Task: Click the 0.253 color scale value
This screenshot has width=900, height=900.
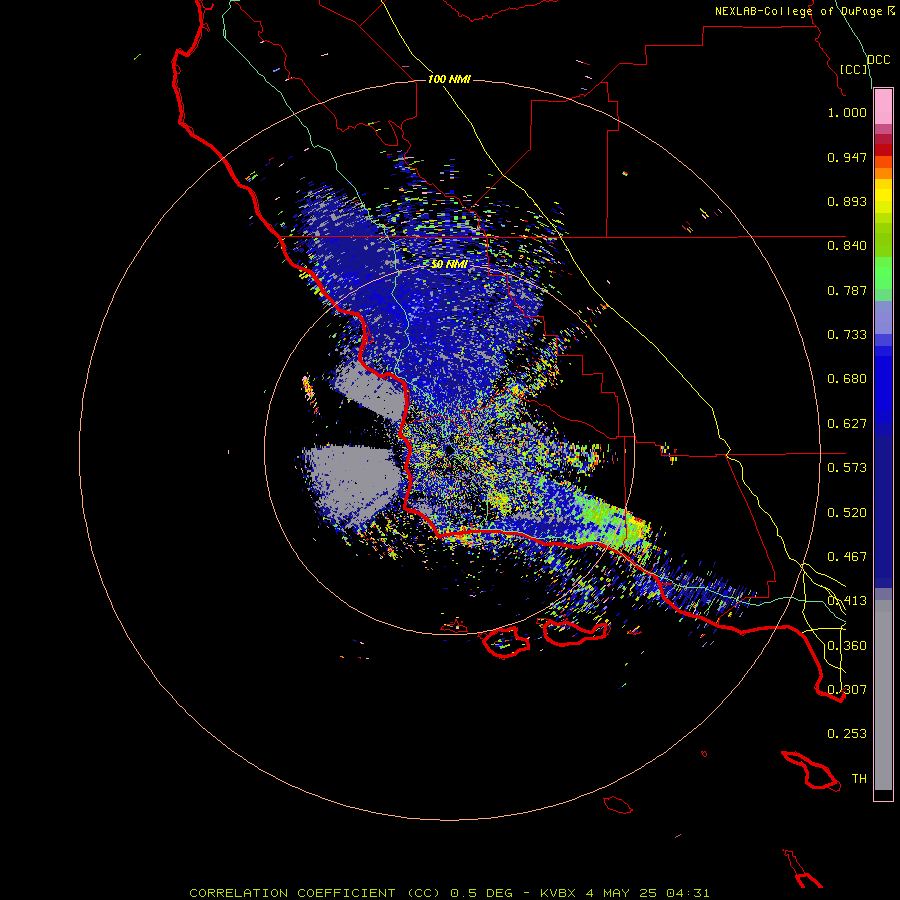Action: (x=847, y=734)
